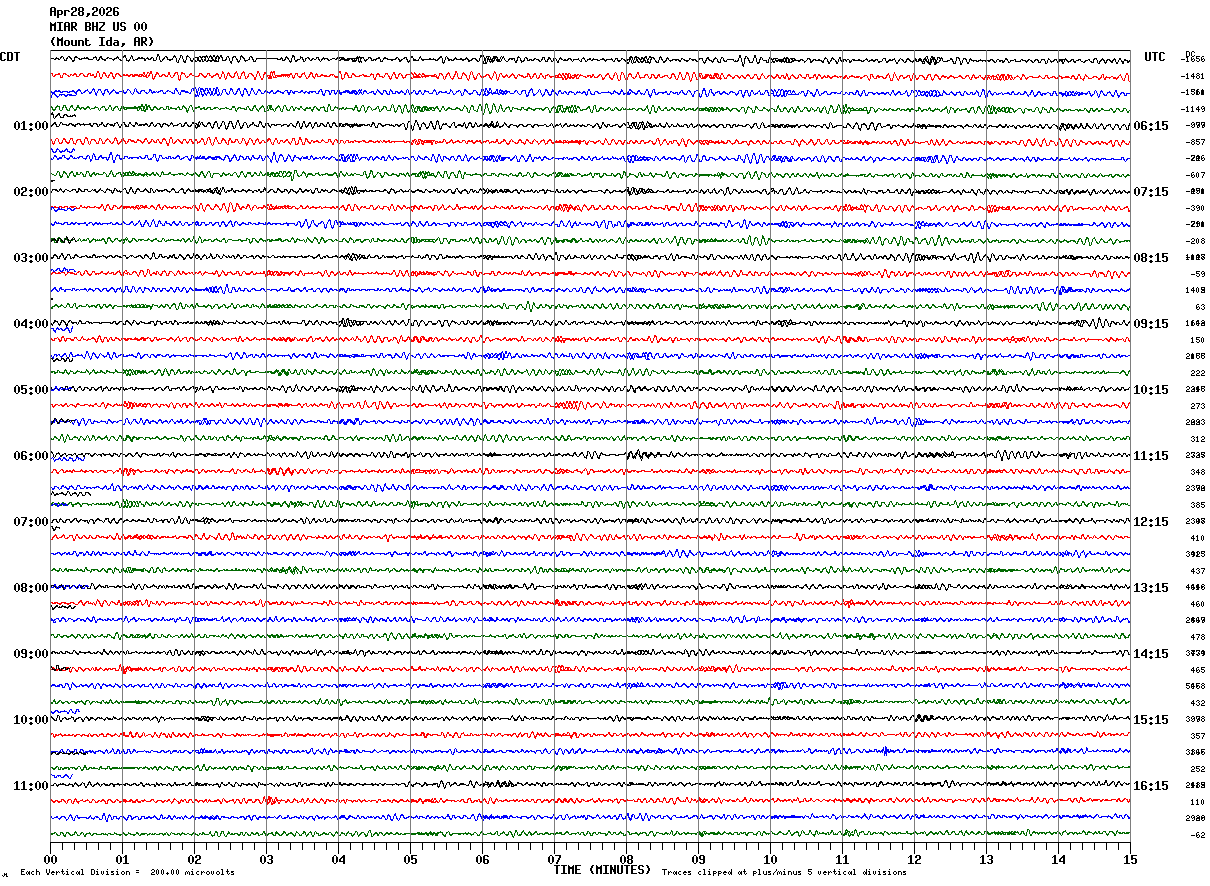The height and width of the screenshot is (886, 1210).
Task: Click the 12:15 UTC time label
Action: click(1151, 522)
